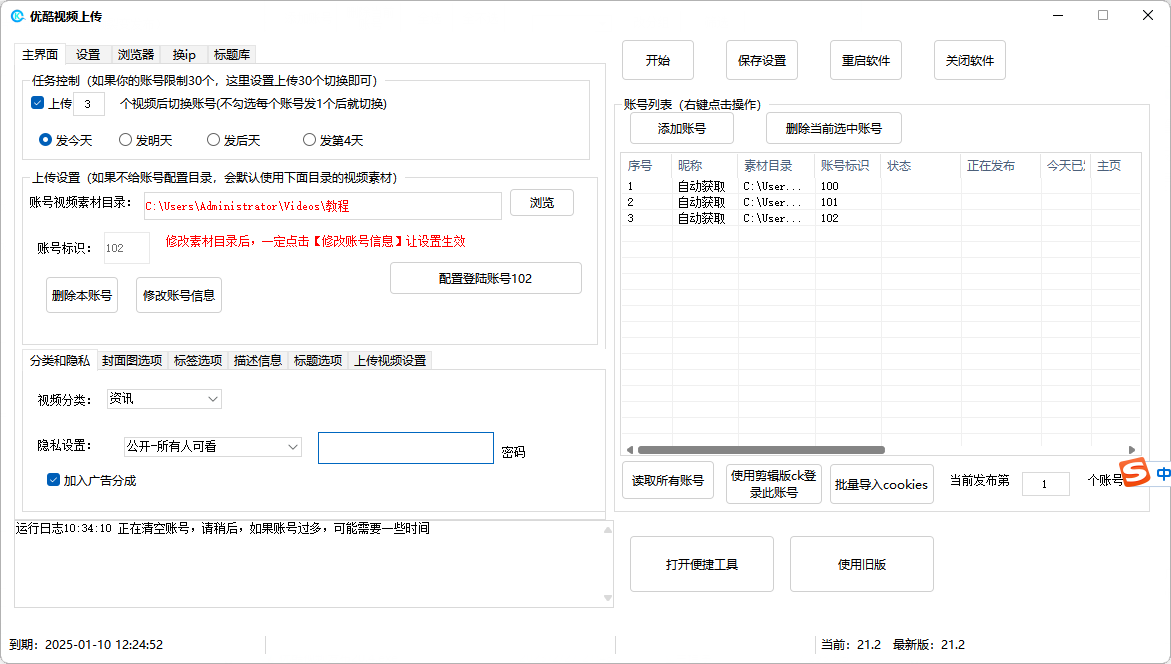Click the 密码 input field
1171x664 pixels.
406,448
